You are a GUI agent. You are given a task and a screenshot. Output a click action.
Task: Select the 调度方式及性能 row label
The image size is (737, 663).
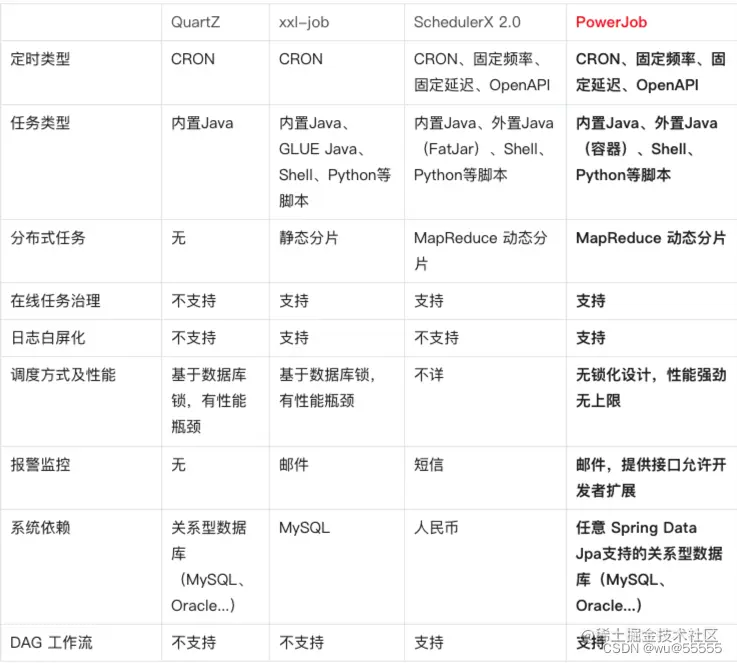(x=63, y=374)
